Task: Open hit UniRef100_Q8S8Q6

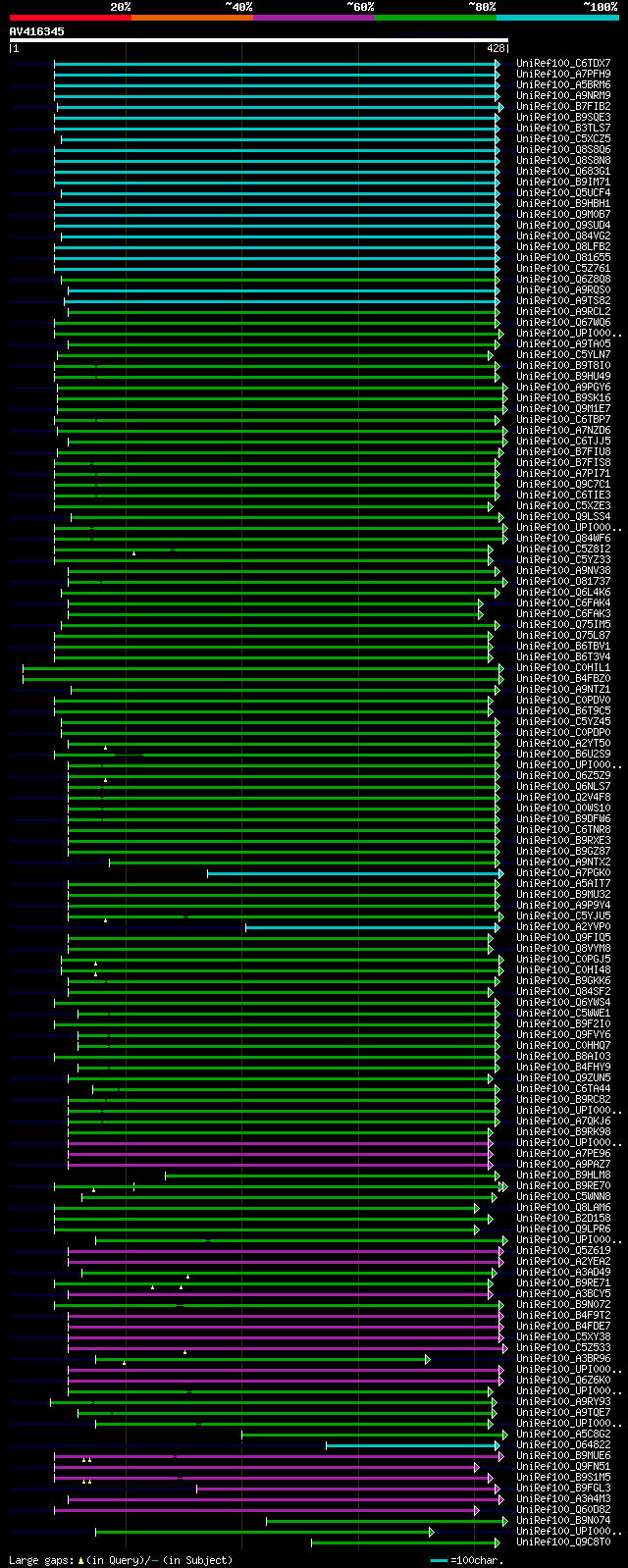Action: 563,150
